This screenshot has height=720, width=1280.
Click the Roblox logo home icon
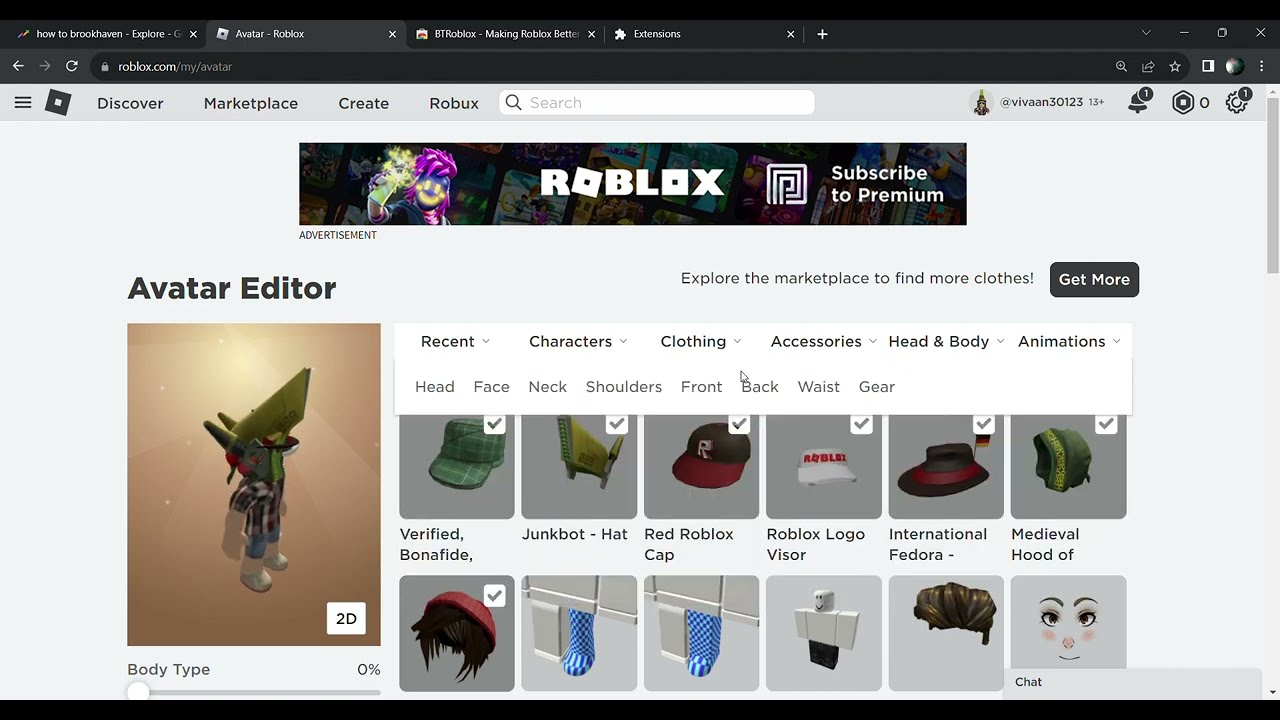tap(58, 102)
